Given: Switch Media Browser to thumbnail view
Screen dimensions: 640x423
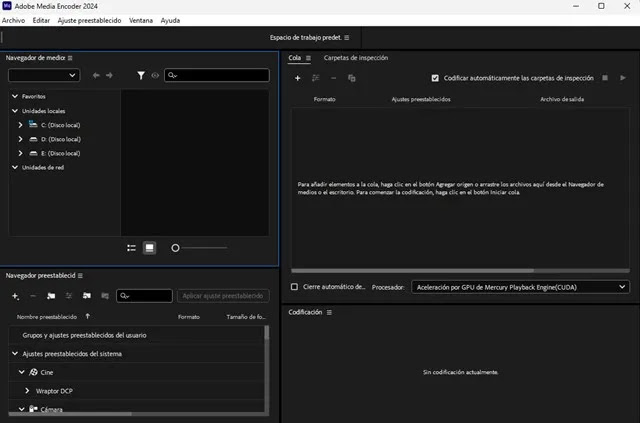Looking at the screenshot, I should click(149, 248).
